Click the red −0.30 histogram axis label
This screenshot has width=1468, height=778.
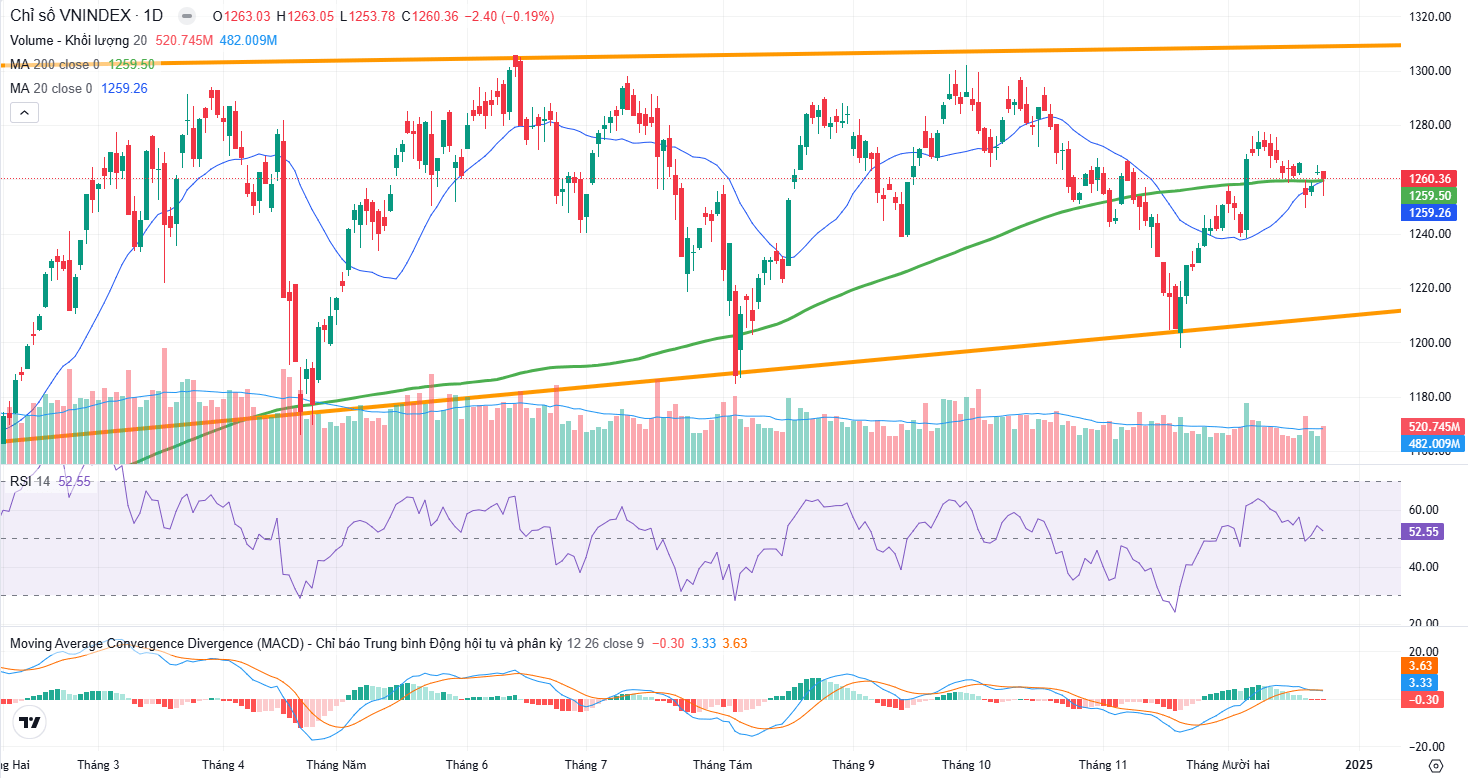click(1422, 699)
